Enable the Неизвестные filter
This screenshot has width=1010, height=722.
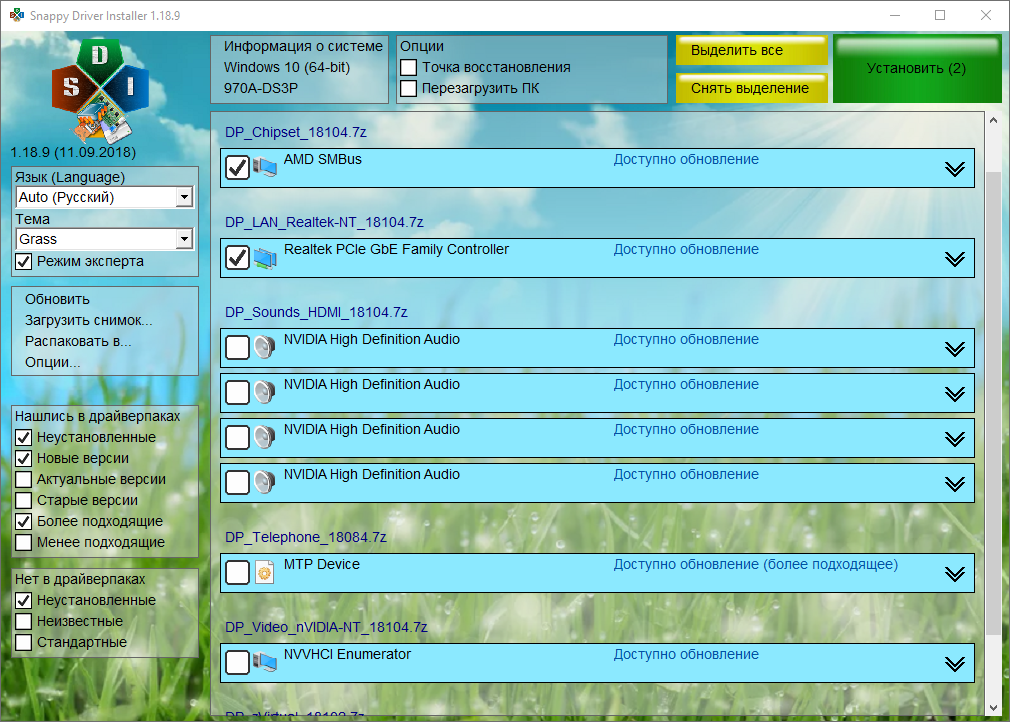click(24, 622)
